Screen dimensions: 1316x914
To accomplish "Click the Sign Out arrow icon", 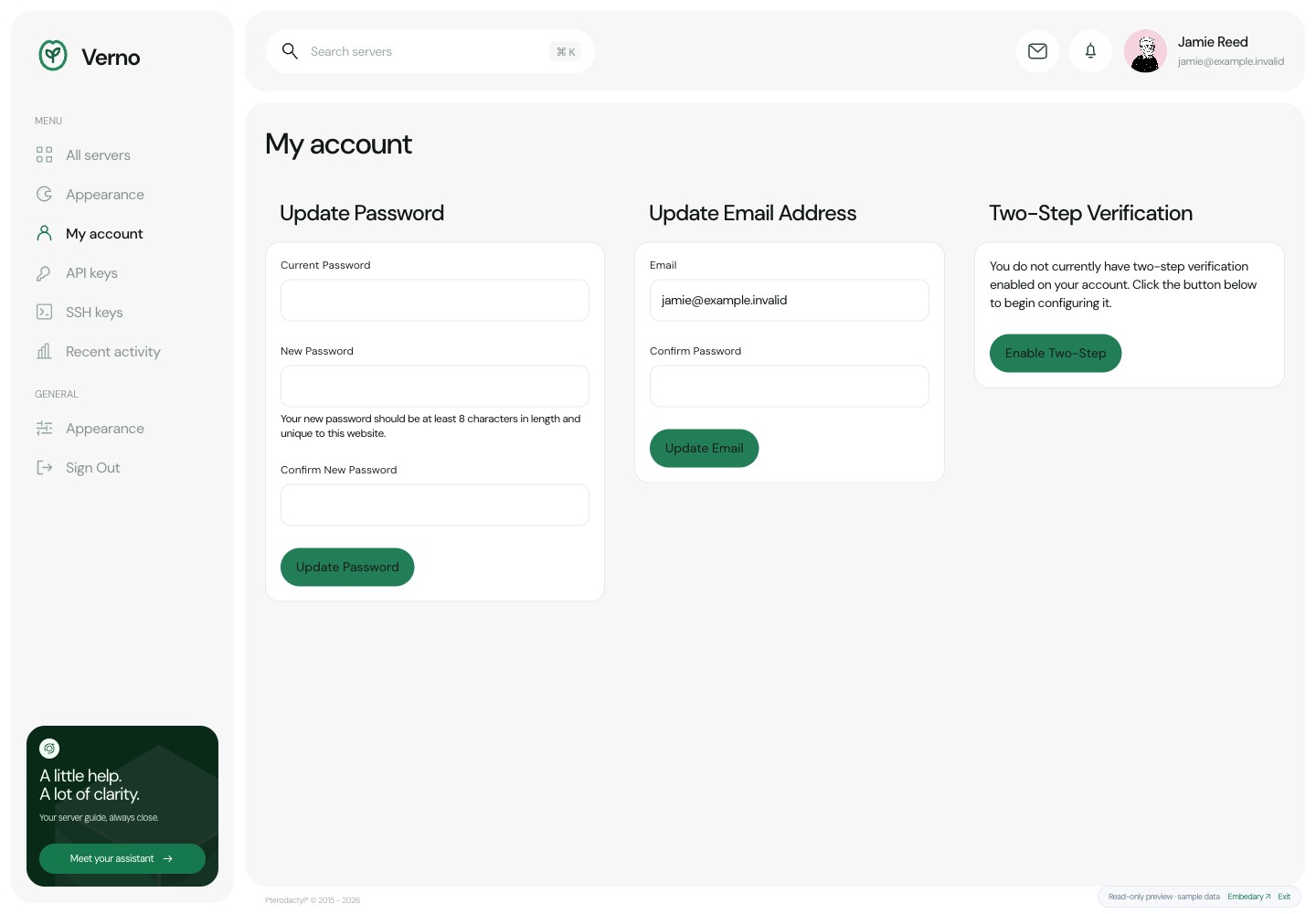I will tap(44, 467).
